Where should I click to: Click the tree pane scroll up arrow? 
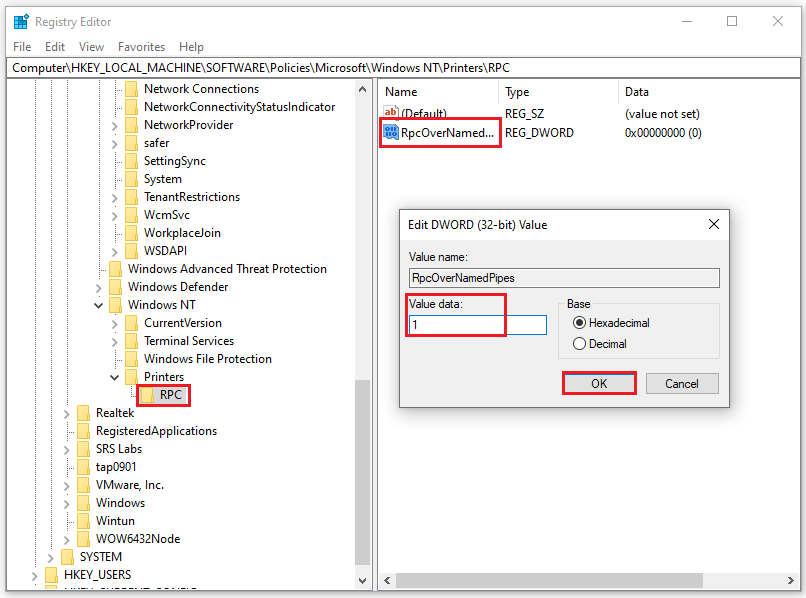tap(362, 89)
